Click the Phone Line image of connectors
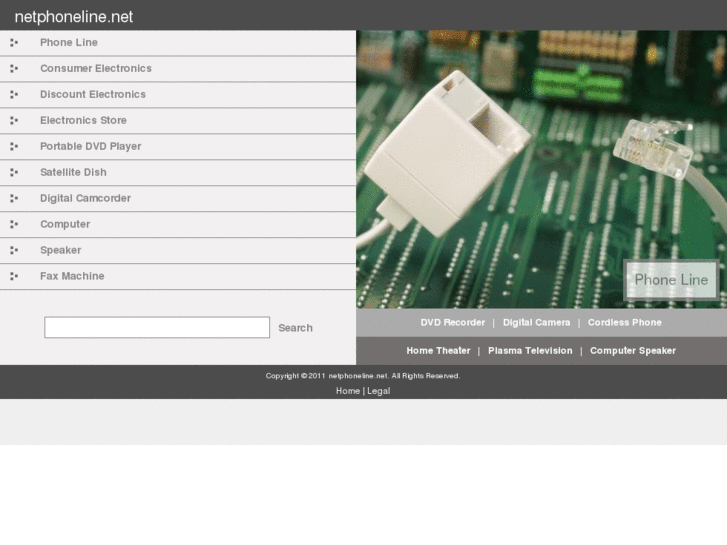 pyautogui.click(x=541, y=169)
